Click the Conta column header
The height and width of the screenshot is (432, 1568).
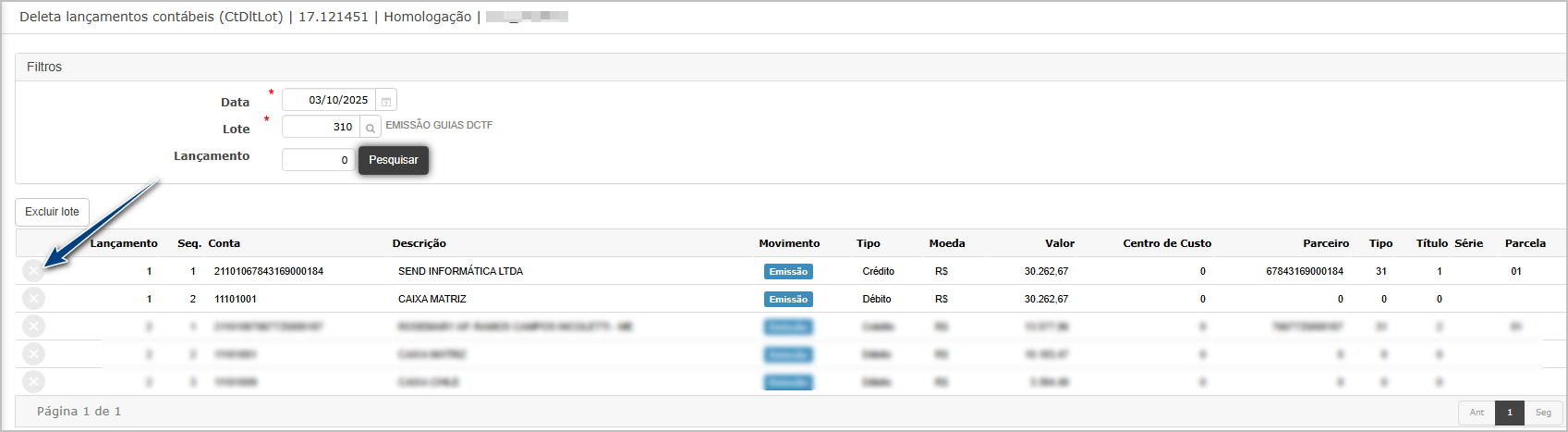point(224,243)
